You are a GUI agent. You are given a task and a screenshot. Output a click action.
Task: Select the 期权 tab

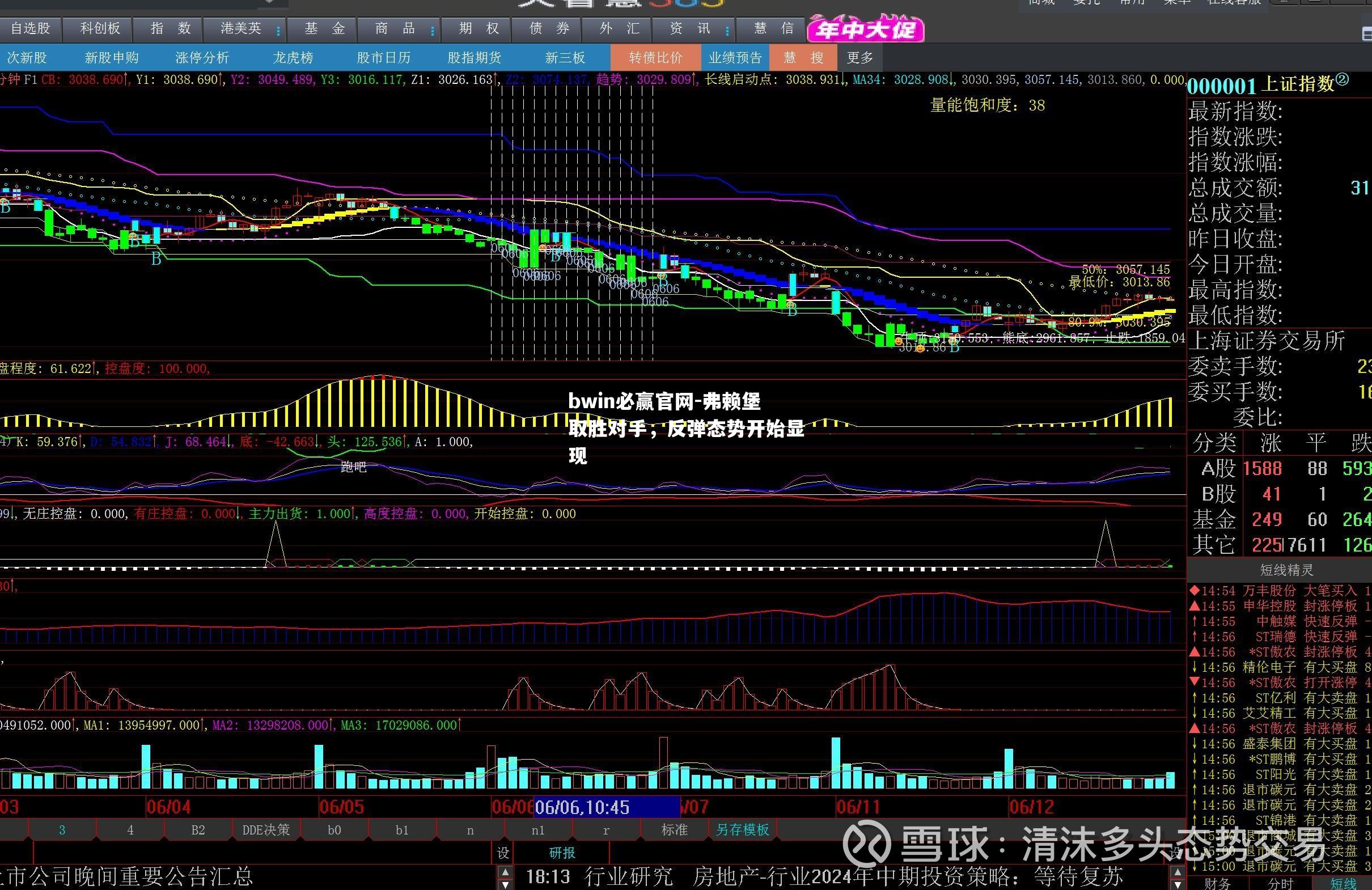[478, 28]
